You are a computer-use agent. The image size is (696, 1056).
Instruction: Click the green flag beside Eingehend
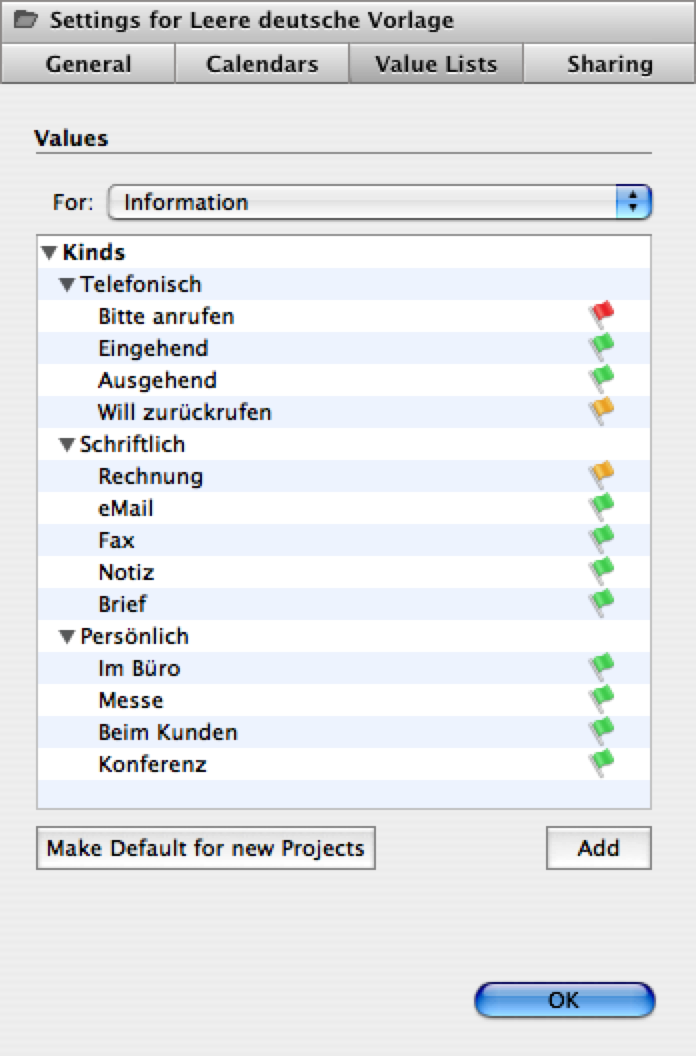(x=602, y=346)
